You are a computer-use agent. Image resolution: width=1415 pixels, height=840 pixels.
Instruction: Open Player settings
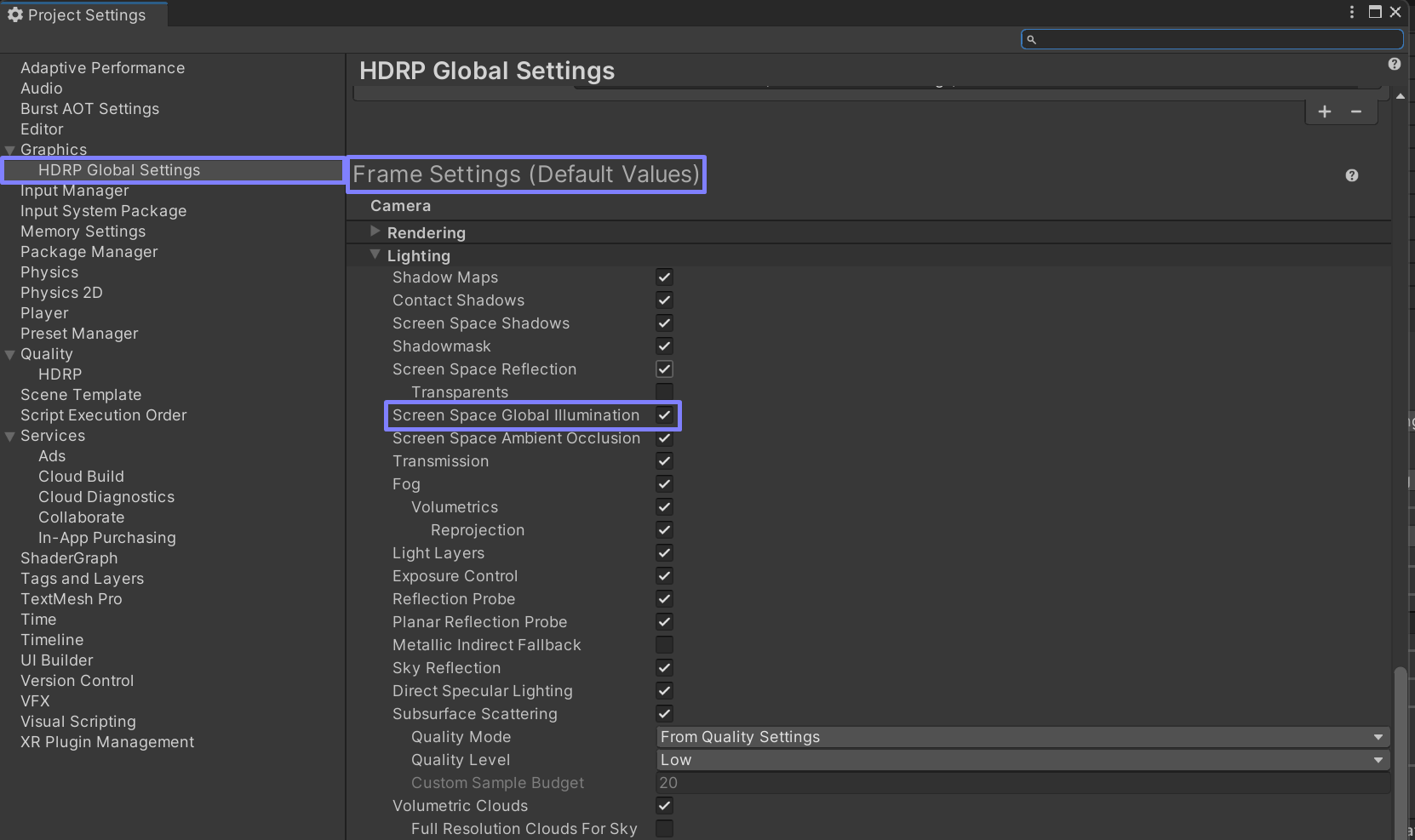pyautogui.click(x=44, y=313)
